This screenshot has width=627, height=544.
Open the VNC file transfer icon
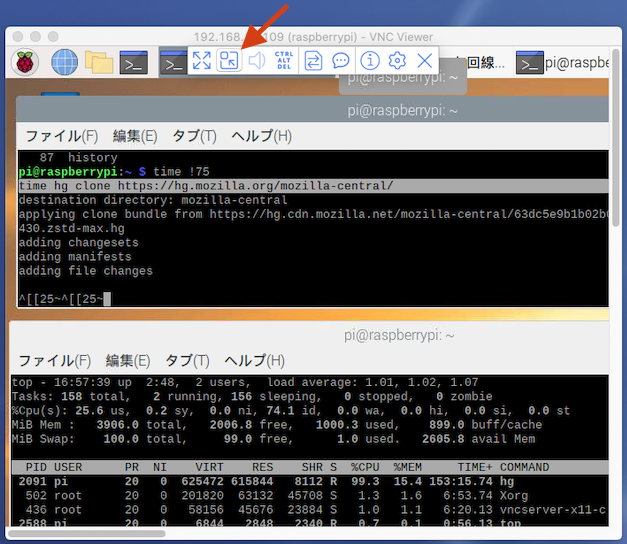coord(313,61)
